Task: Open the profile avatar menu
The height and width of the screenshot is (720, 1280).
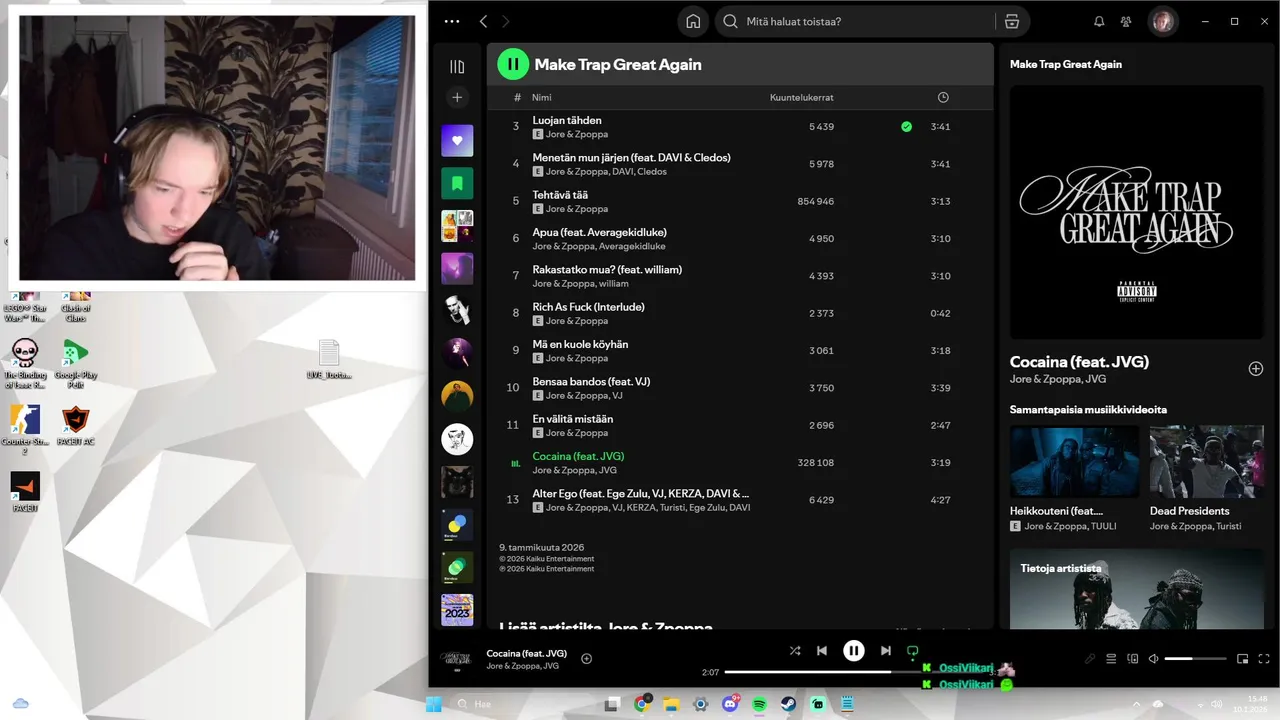Action: [1162, 21]
